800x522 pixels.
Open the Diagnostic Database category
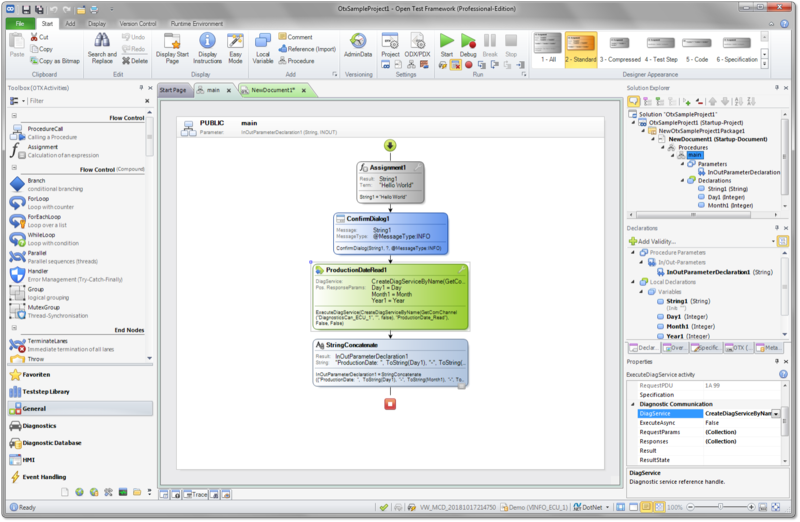click(x=80, y=443)
